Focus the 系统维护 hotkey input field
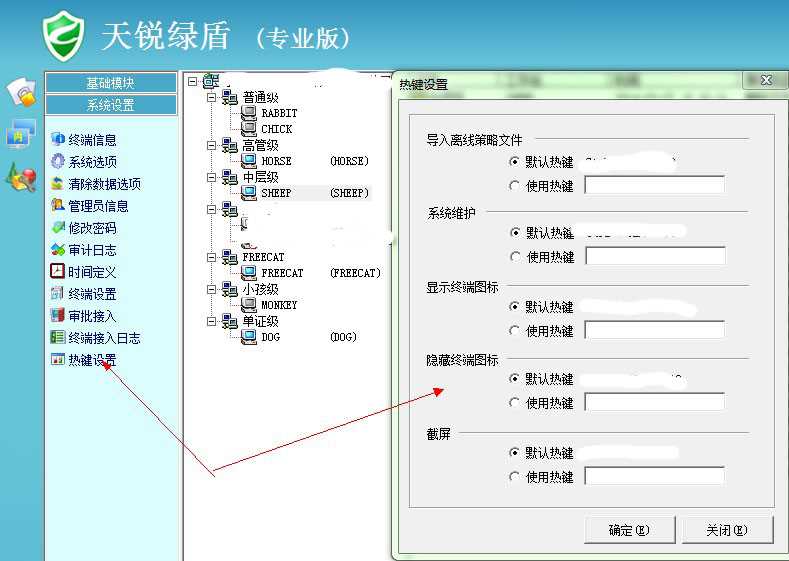The width and height of the screenshot is (789, 561). point(656,256)
